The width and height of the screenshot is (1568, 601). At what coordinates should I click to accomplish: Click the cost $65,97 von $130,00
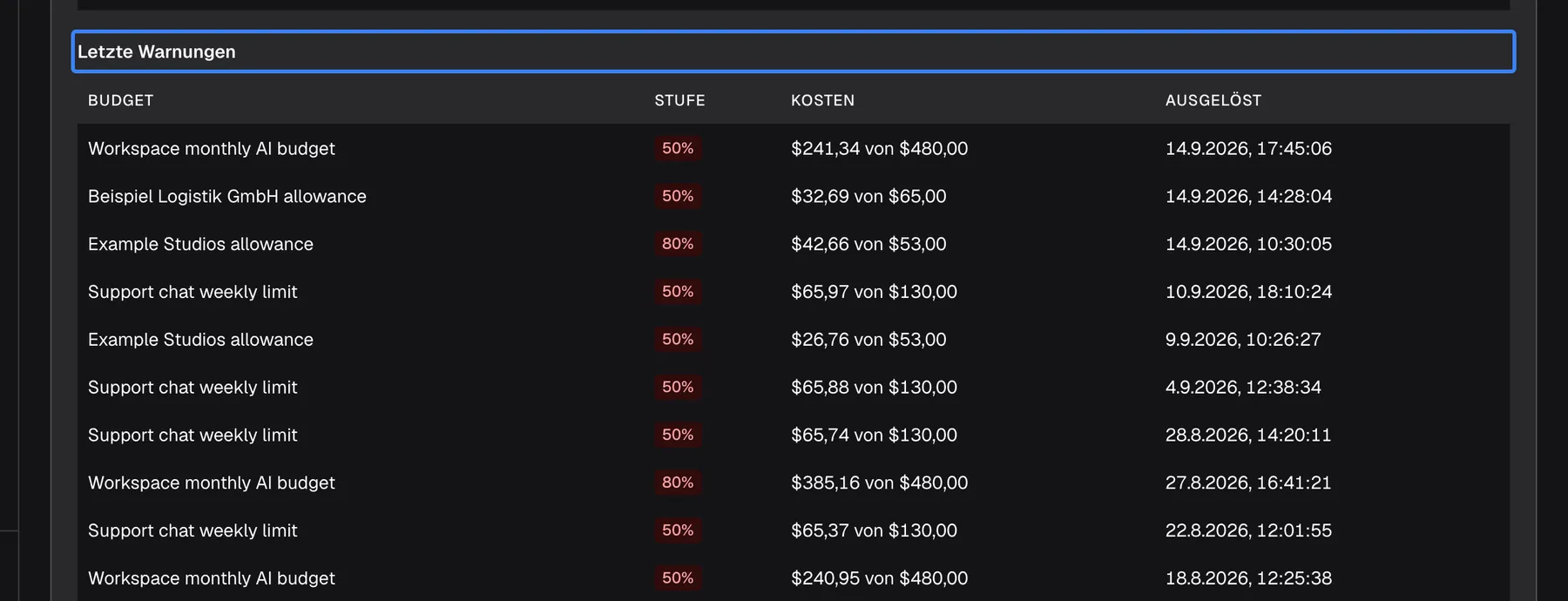click(874, 292)
